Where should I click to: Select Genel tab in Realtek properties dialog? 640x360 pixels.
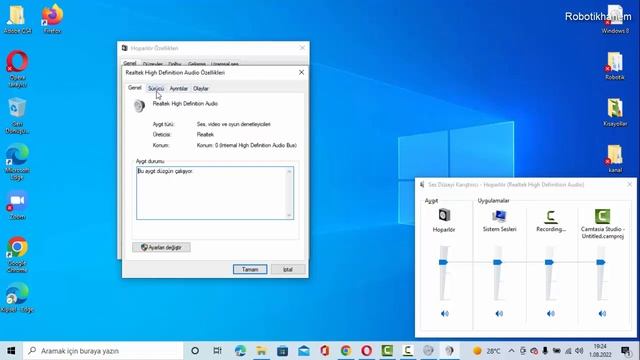(134, 88)
